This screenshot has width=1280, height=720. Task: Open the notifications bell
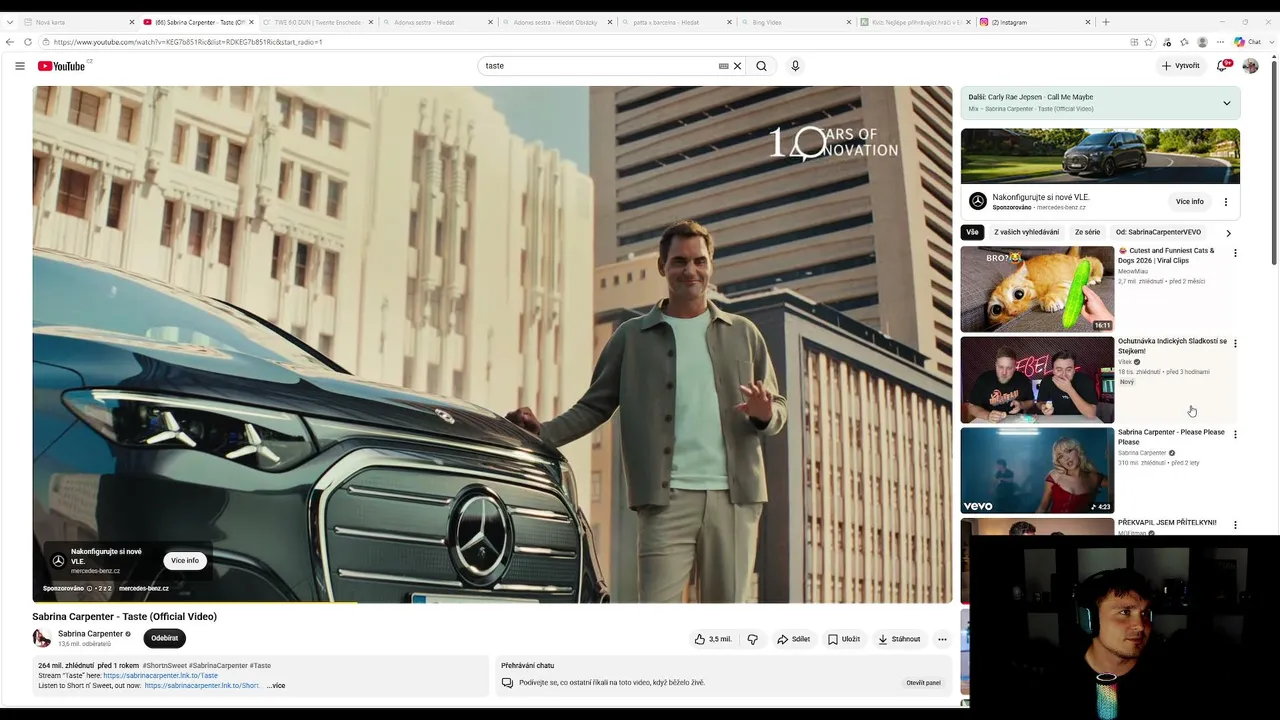point(1222,66)
